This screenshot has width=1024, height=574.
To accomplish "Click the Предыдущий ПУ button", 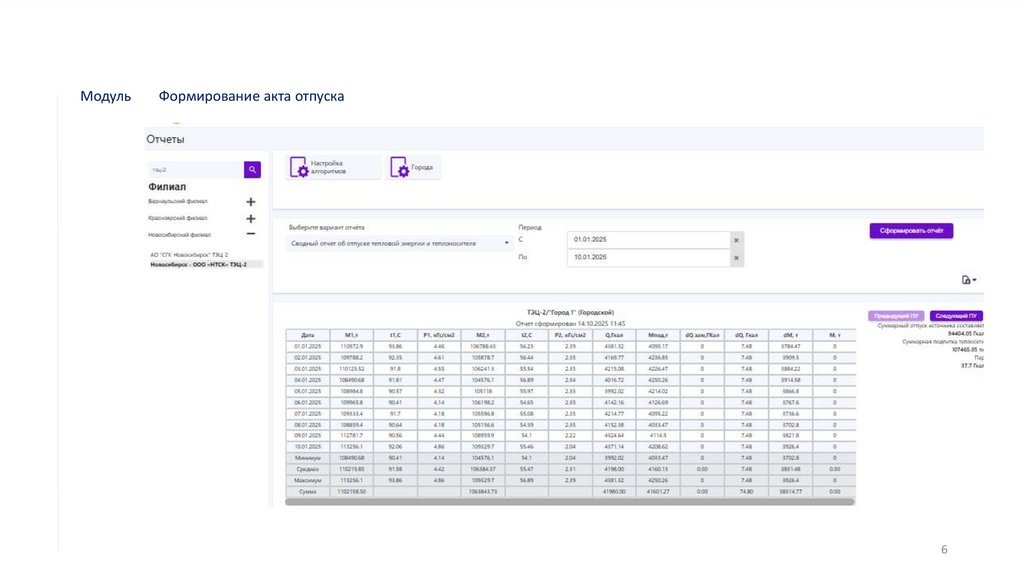I will (x=896, y=316).
